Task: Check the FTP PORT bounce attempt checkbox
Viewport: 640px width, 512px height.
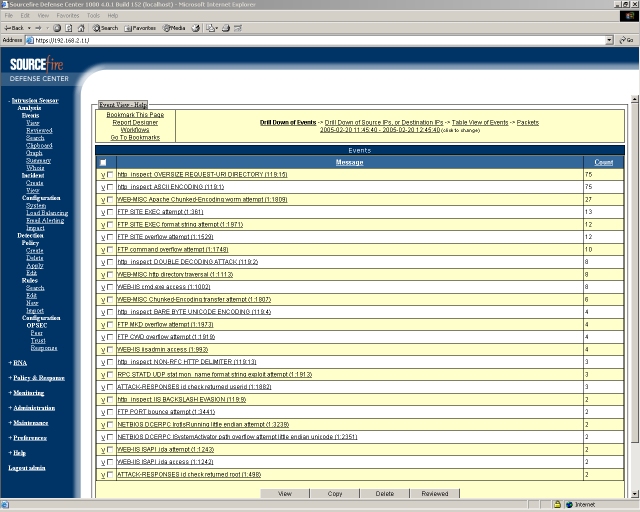Action: [x=110, y=412]
